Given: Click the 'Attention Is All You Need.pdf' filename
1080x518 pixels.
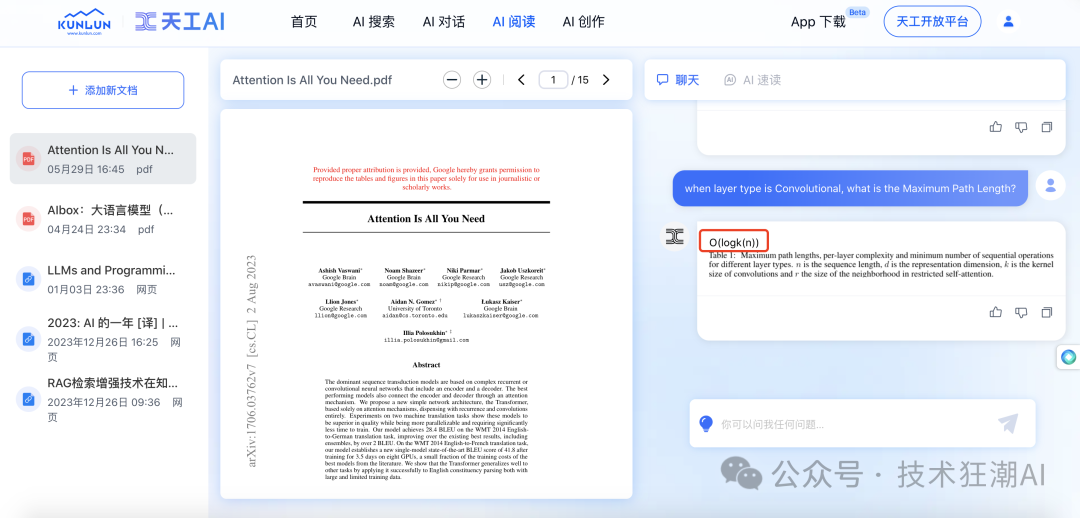Looking at the screenshot, I should (312, 80).
